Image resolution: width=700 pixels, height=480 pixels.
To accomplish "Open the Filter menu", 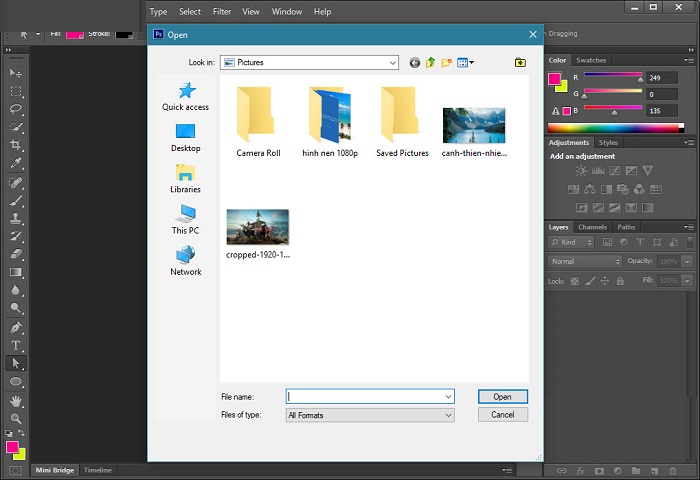I will pyautogui.click(x=222, y=12).
